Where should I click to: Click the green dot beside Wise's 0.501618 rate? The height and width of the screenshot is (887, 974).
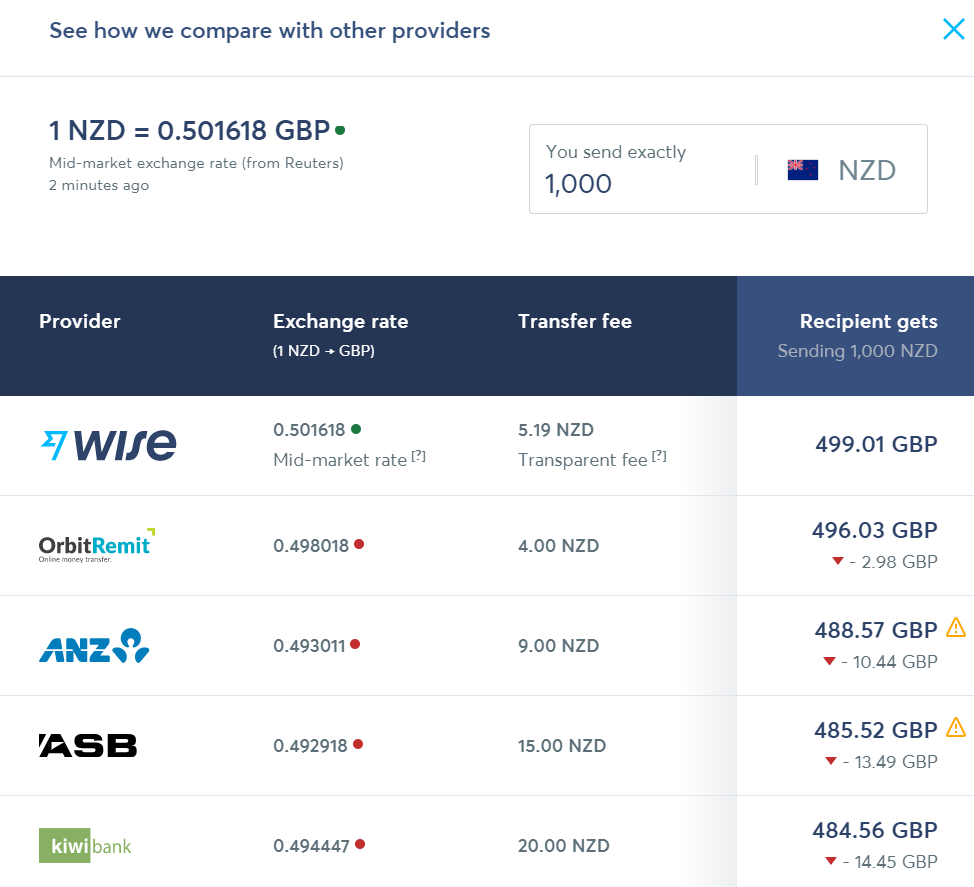[356, 429]
